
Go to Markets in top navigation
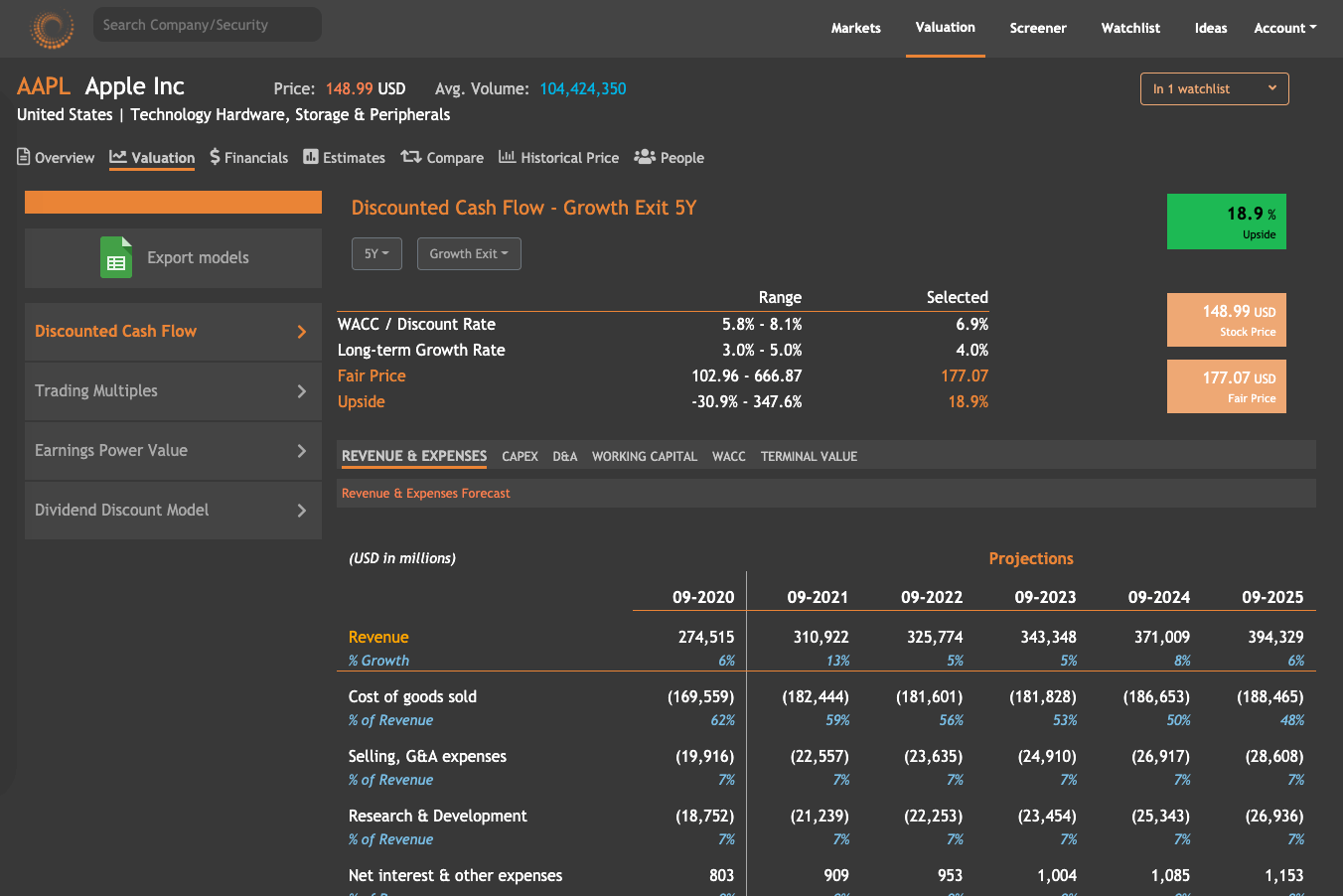point(855,28)
